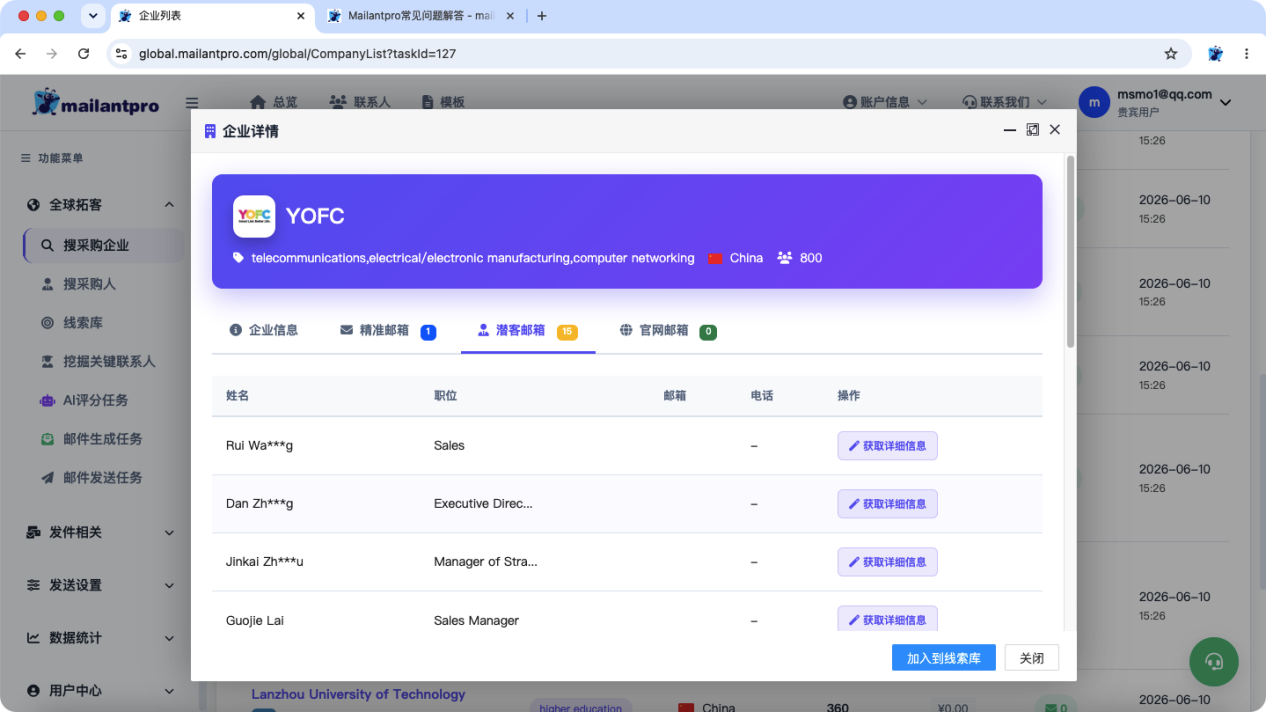Screen dimensions: 1266x712
Task: Expand 用户中心 sidebar section
Action: point(100,691)
